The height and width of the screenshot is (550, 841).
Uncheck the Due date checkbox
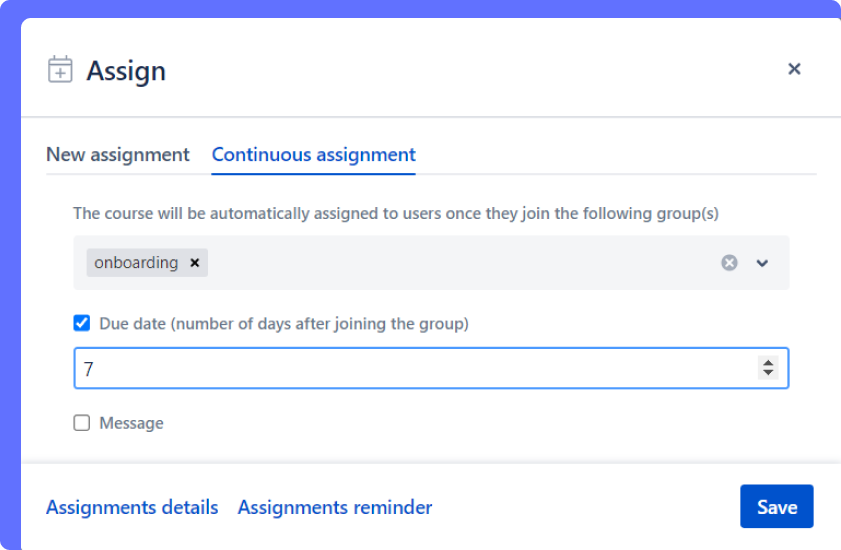[82, 323]
